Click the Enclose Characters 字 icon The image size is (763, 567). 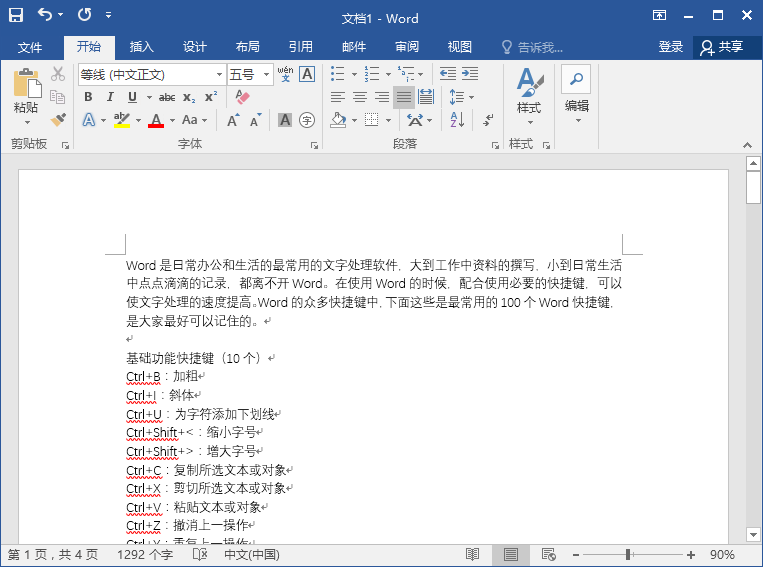point(307,120)
